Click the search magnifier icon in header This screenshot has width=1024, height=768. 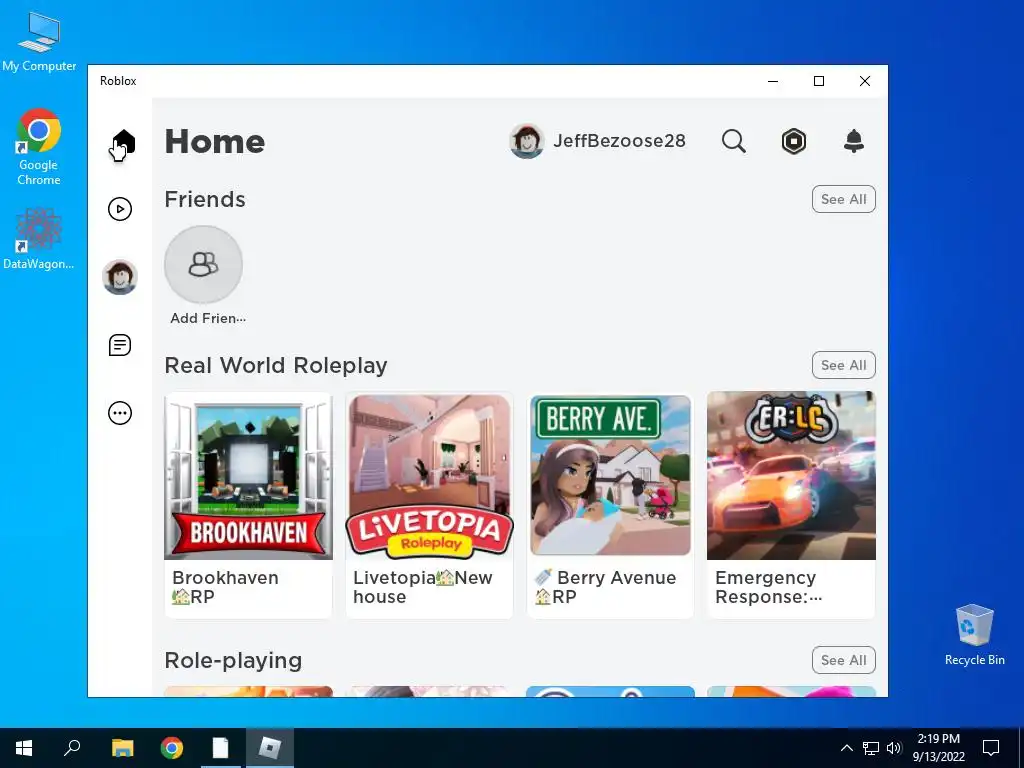(x=733, y=141)
